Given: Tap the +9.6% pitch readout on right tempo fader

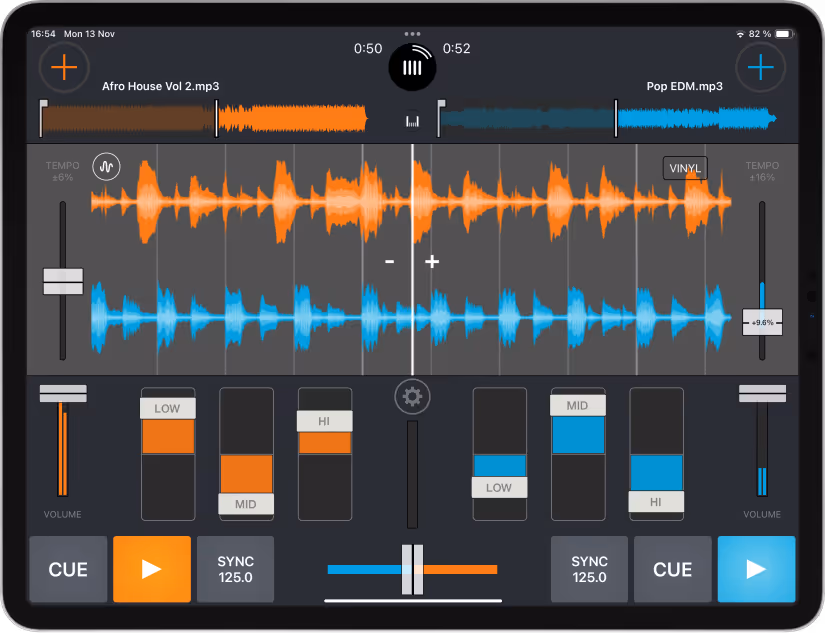Looking at the screenshot, I should tap(762, 322).
